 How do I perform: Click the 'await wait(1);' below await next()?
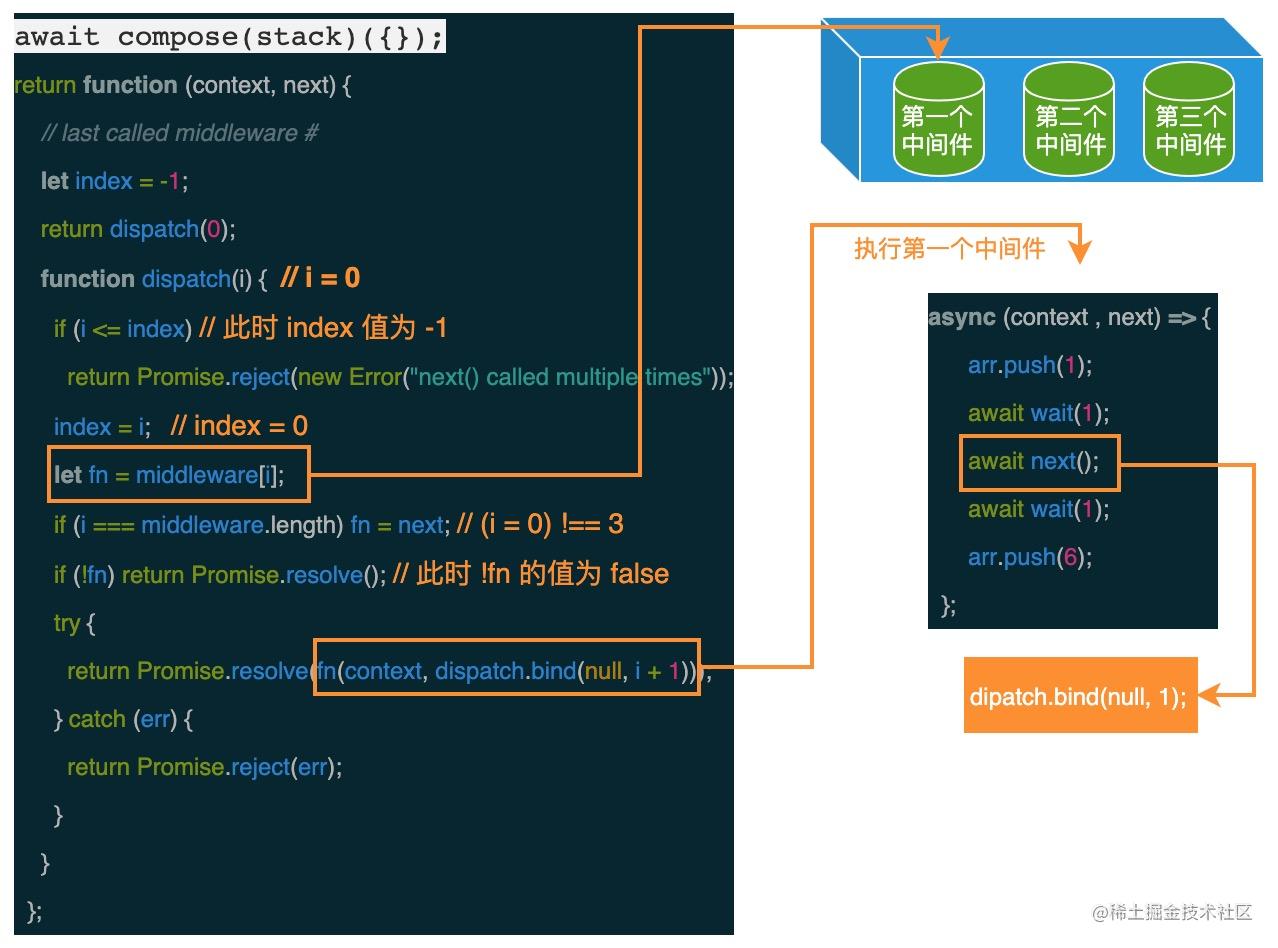[x=1039, y=509]
